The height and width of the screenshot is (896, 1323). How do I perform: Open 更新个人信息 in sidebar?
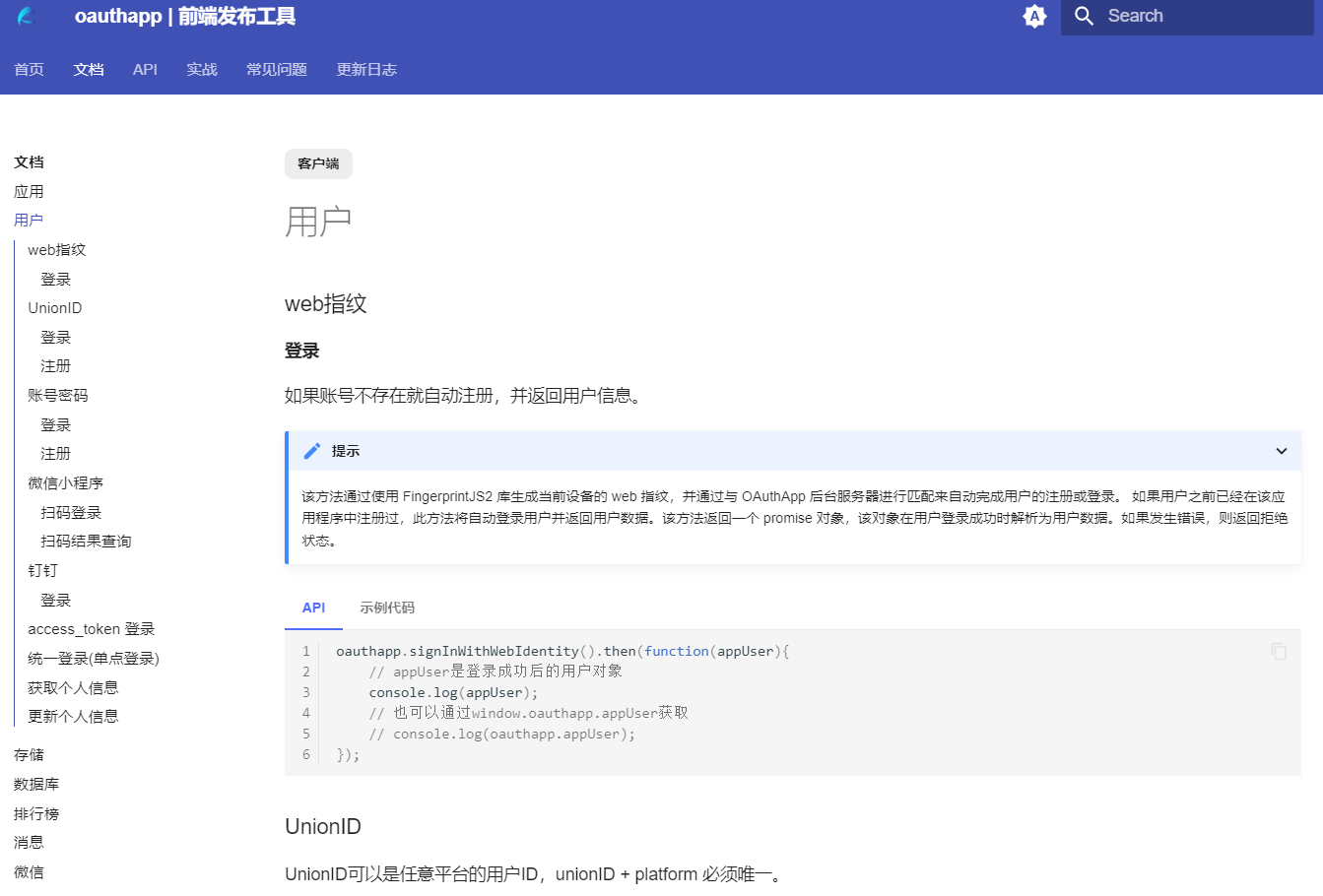tap(73, 716)
